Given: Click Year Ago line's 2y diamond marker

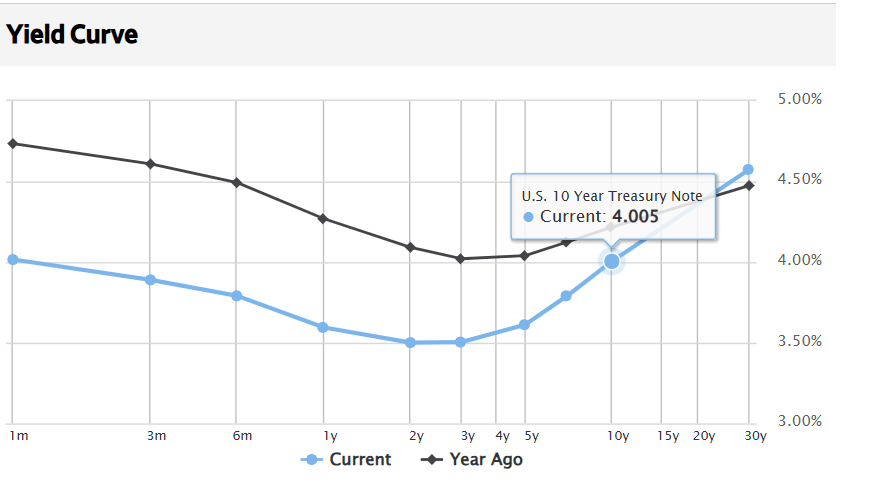Looking at the screenshot, I should 410,247.
